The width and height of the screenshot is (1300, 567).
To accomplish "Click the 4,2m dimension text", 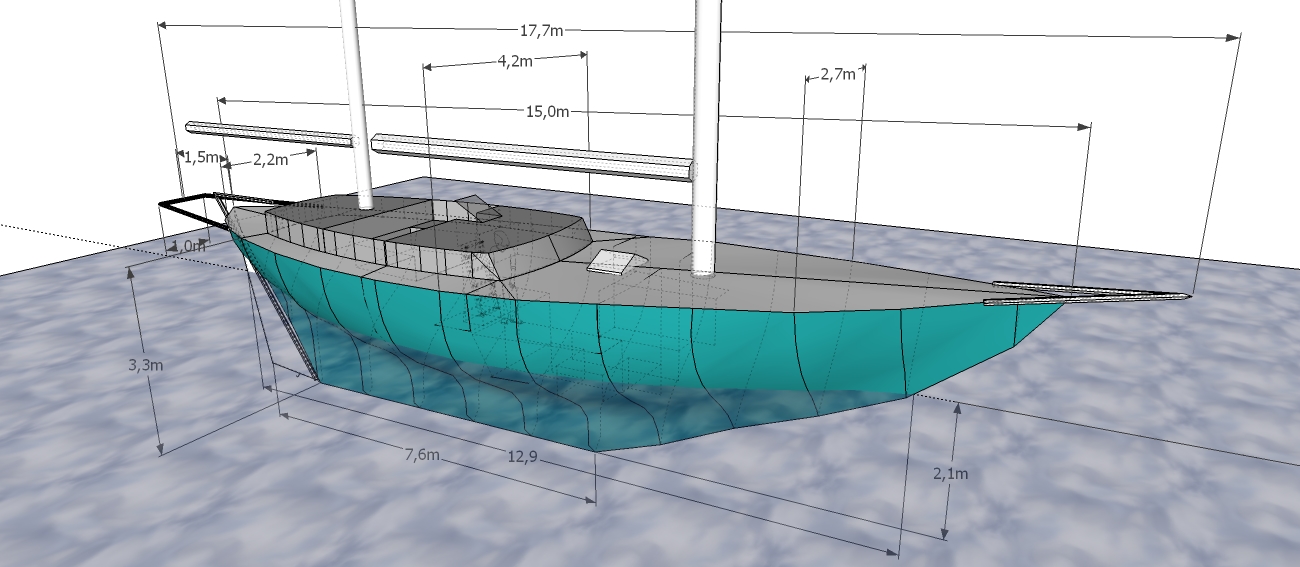I will (x=514, y=61).
